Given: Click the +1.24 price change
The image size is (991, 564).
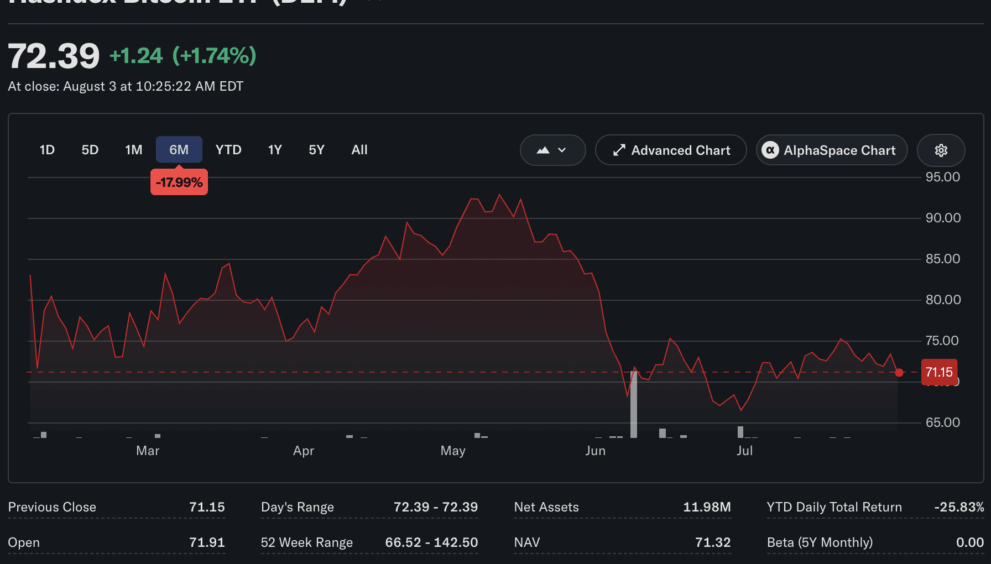Looking at the screenshot, I should point(136,56).
